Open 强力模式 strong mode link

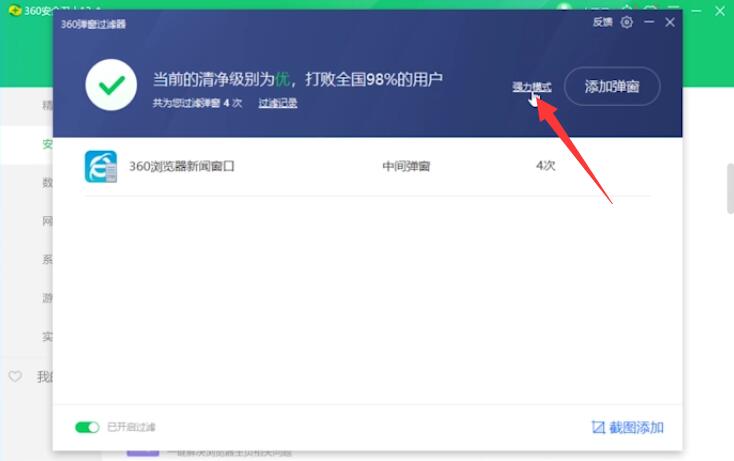[x=532, y=87]
